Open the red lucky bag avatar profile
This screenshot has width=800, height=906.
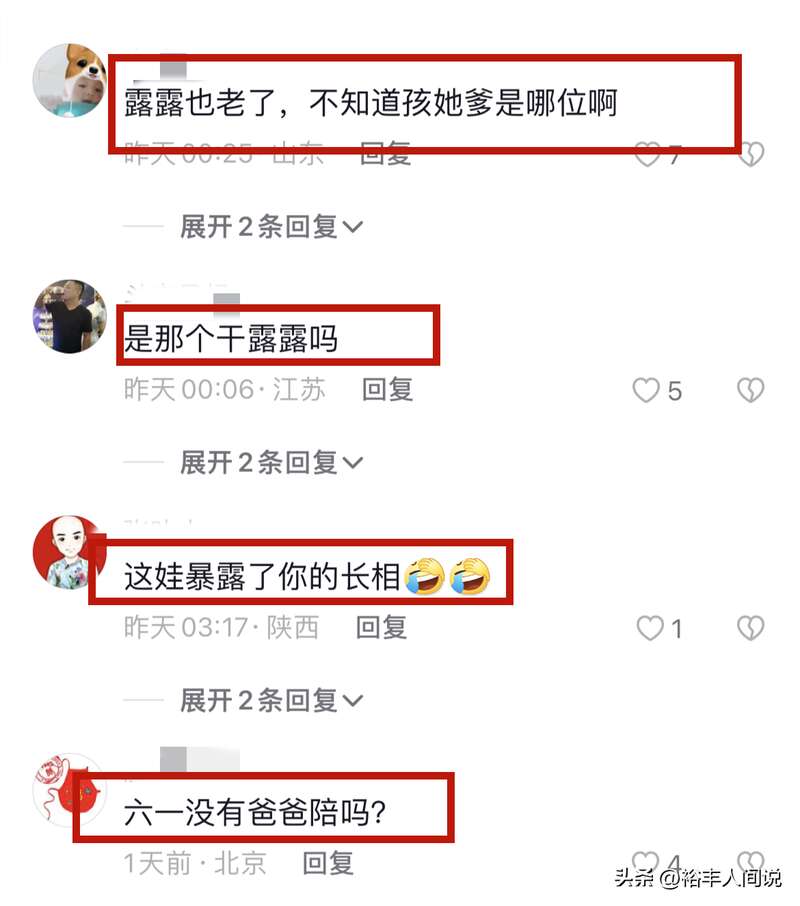click(69, 790)
